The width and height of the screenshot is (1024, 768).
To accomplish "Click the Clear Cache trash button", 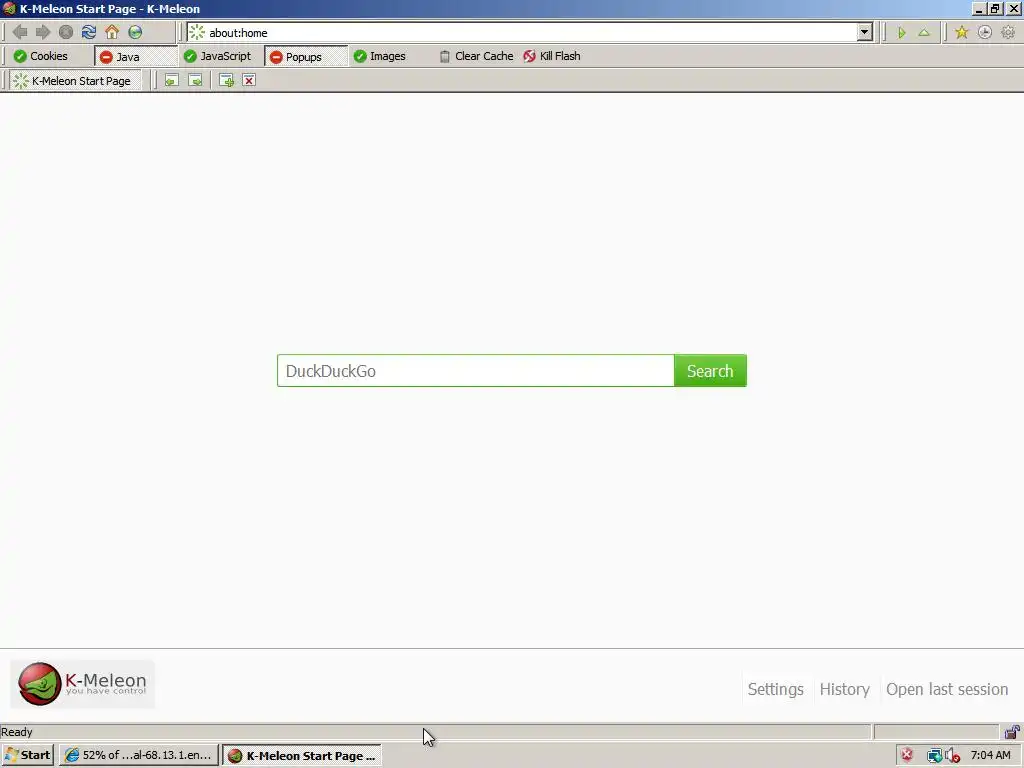I will [475, 56].
